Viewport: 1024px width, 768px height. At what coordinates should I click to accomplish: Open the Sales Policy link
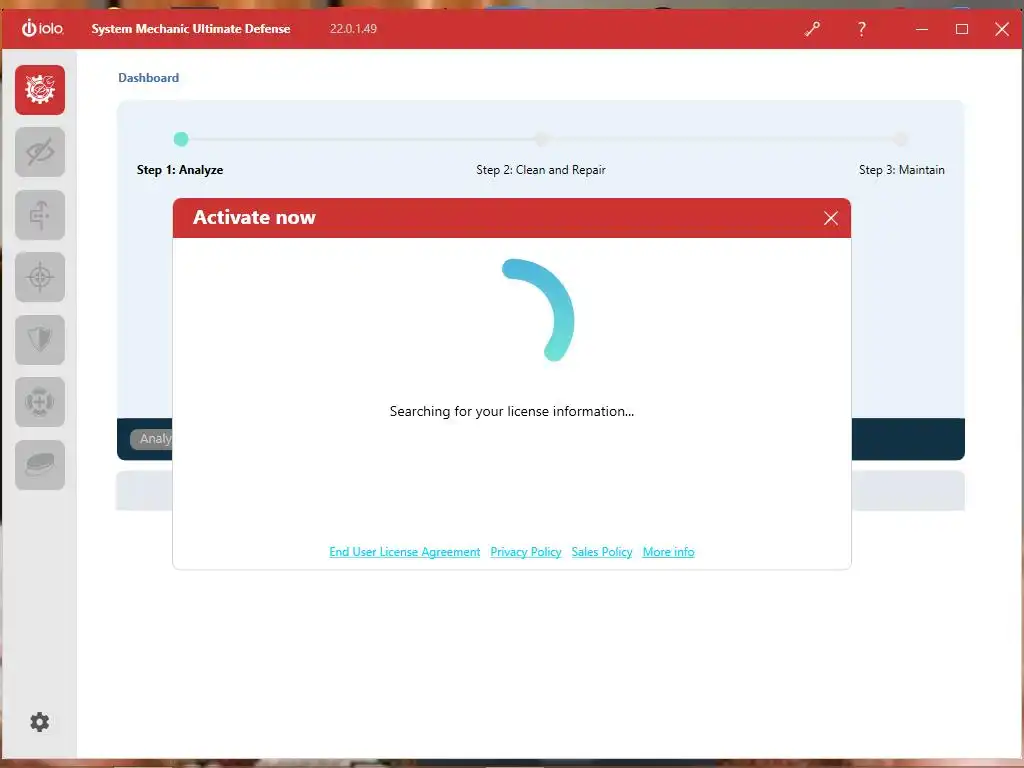[x=601, y=552]
